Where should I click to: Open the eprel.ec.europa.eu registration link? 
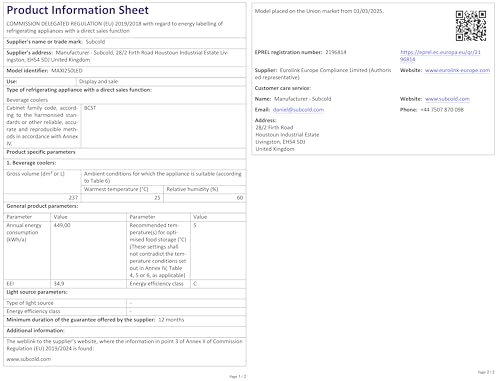tap(440, 56)
